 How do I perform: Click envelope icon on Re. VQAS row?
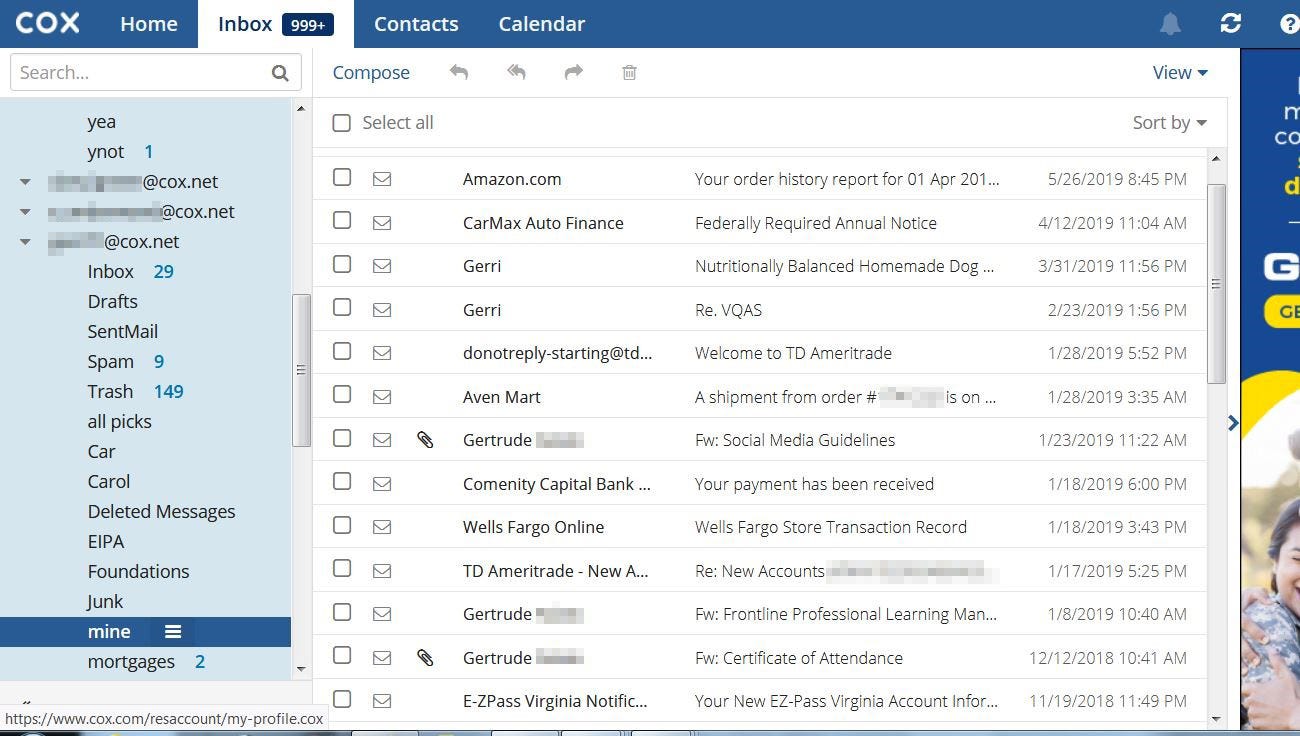[x=382, y=310]
